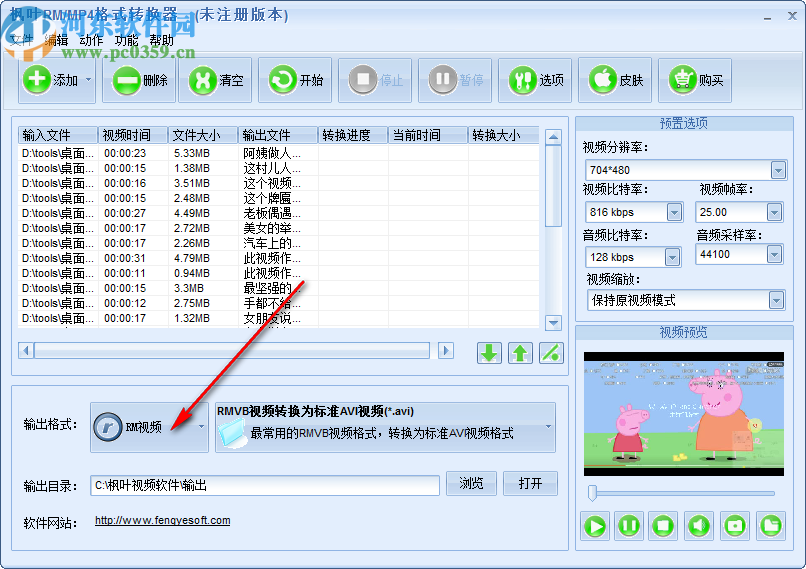Open the 编辑 menu
806x569 pixels.
tap(56, 40)
